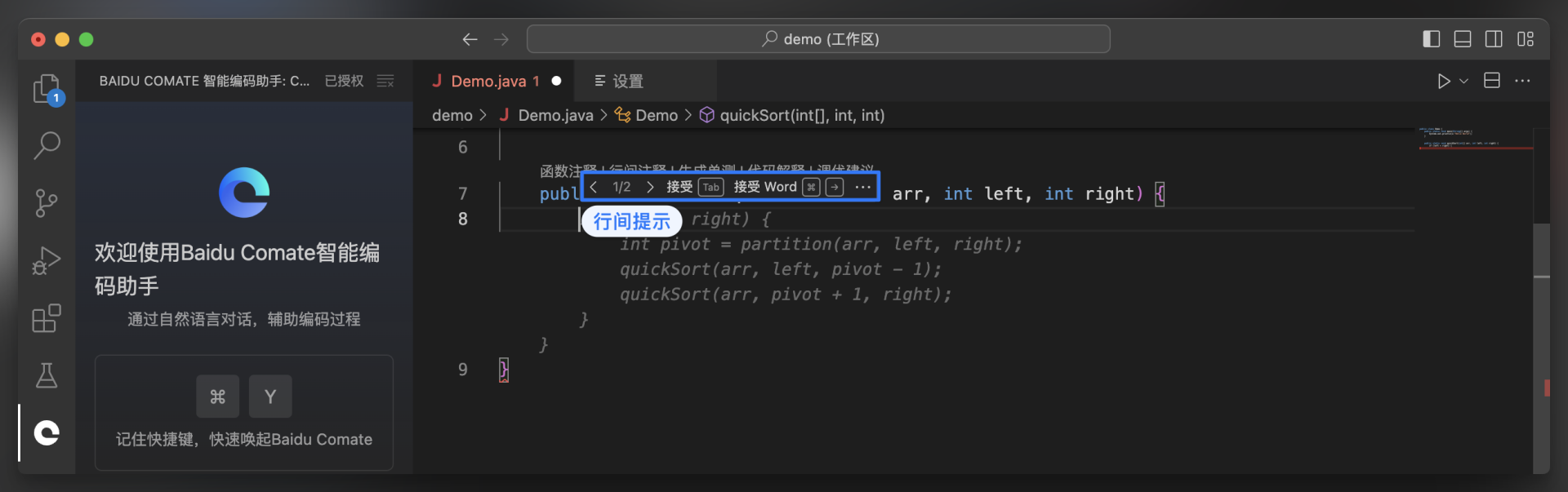Run the Java file with play button
The height and width of the screenshot is (492, 1568).
(1444, 81)
